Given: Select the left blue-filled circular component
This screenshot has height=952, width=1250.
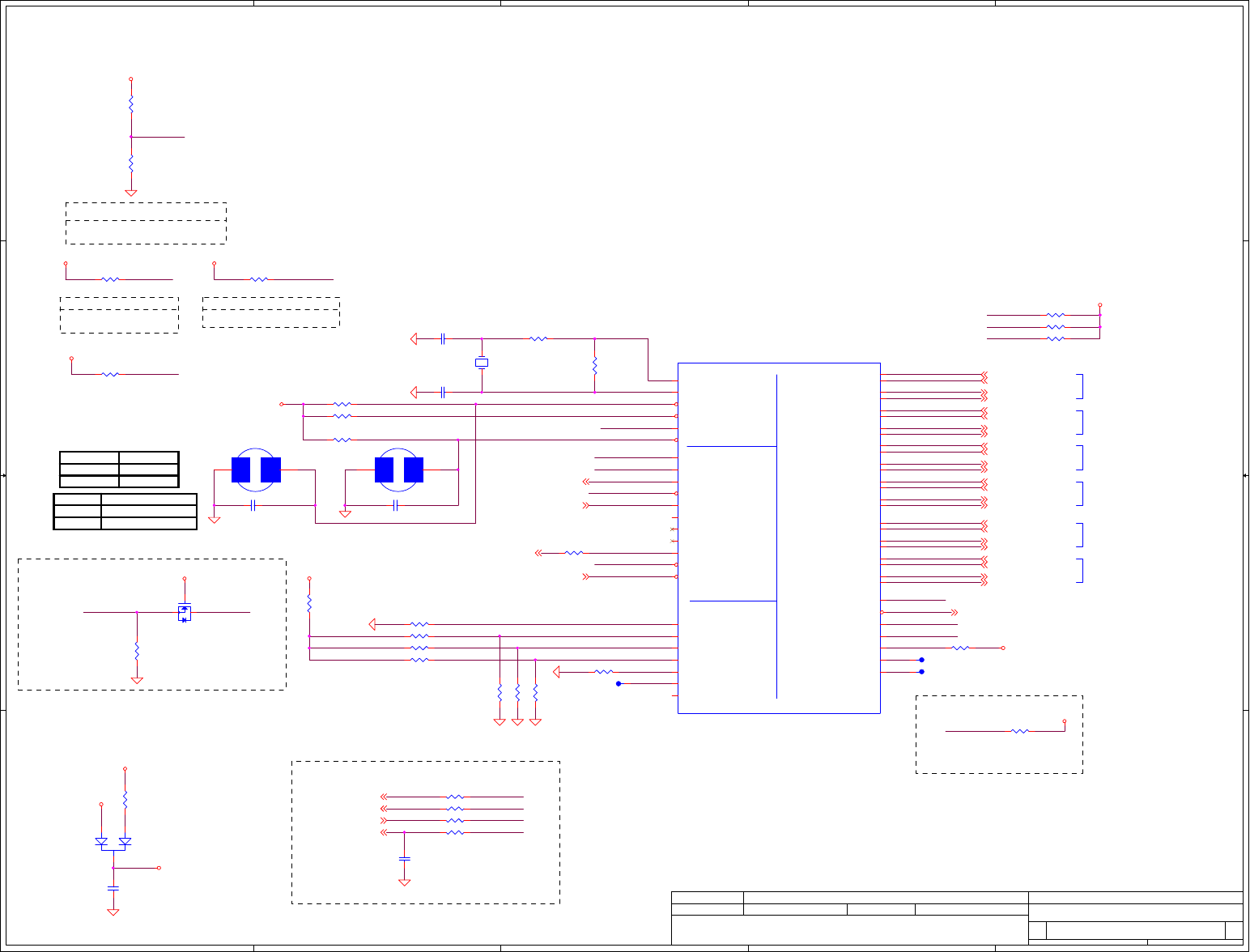Looking at the screenshot, I should coord(256,470).
